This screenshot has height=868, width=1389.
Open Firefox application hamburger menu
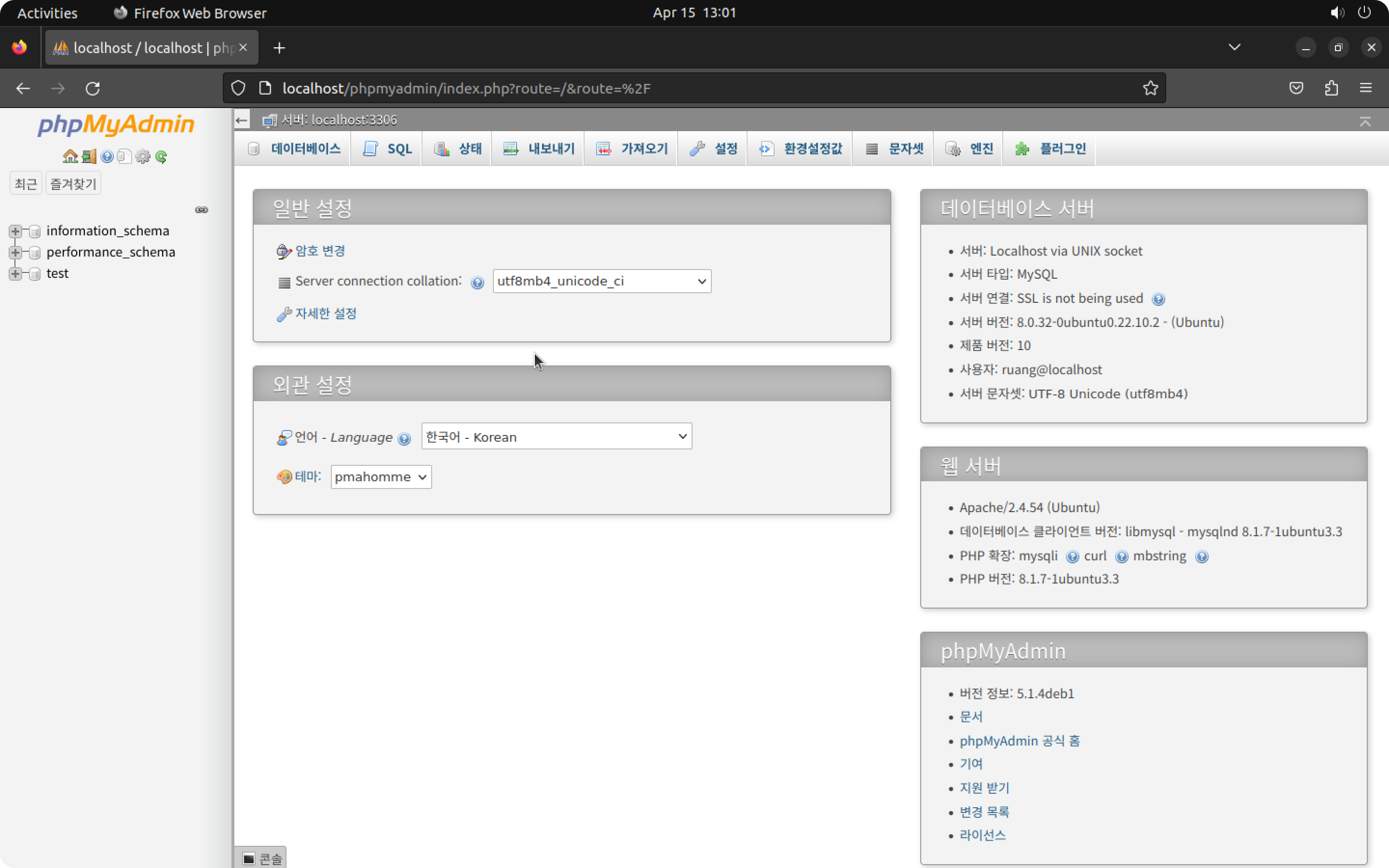click(x=1365, y=88)
